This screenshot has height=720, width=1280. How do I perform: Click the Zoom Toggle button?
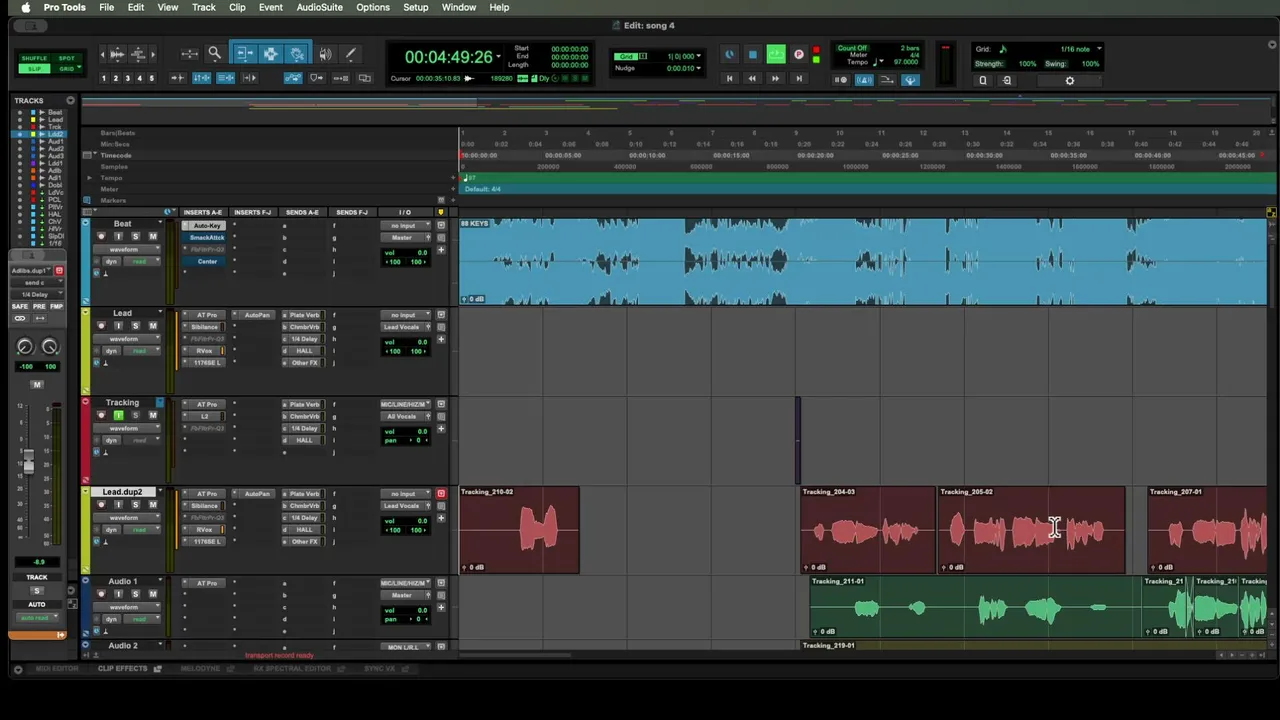coord(189,54)
